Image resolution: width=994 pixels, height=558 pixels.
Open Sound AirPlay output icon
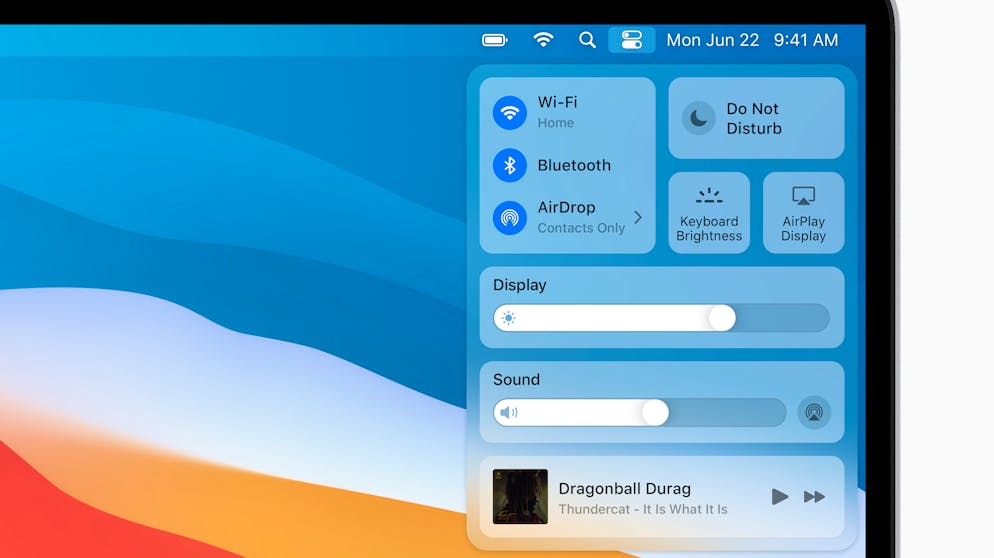tap(814, 412)
